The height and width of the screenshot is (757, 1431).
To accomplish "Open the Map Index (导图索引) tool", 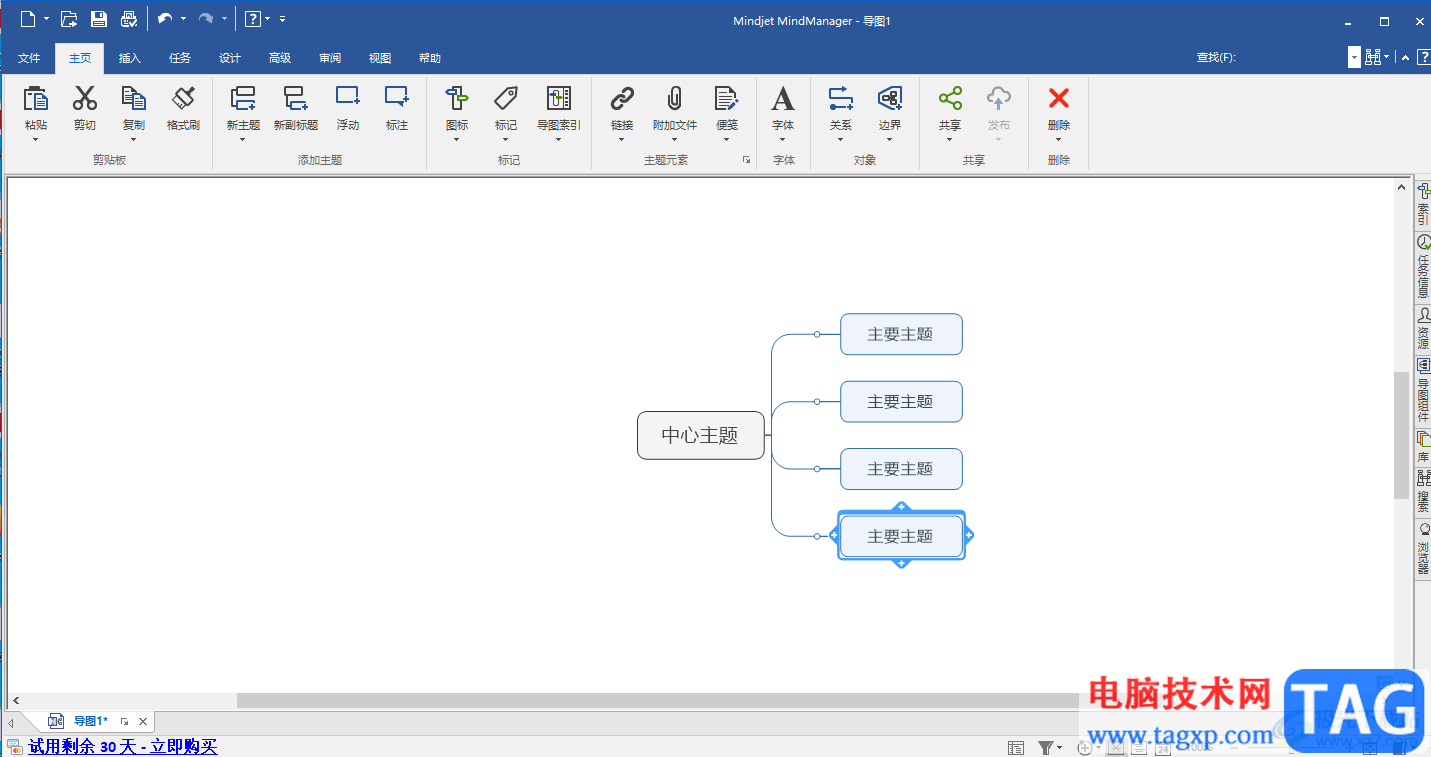I will pos(559,98).
